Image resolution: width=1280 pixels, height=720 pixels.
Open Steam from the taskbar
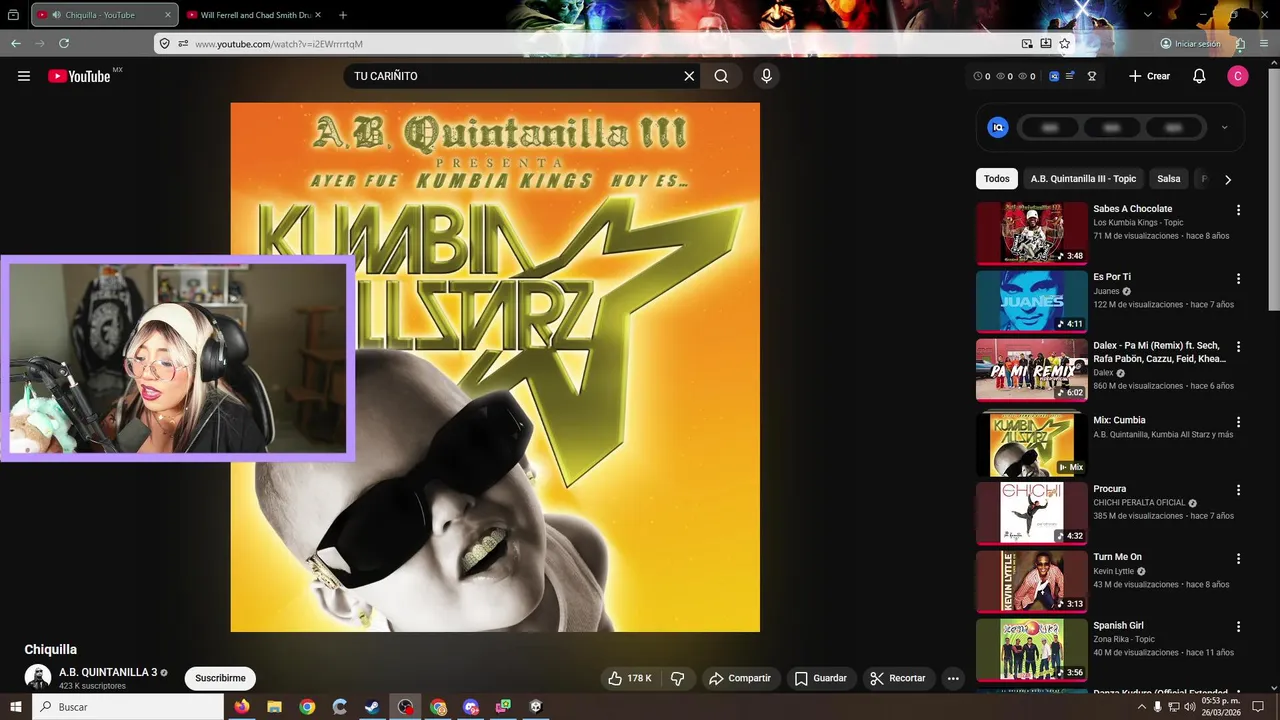click(372, 707)
